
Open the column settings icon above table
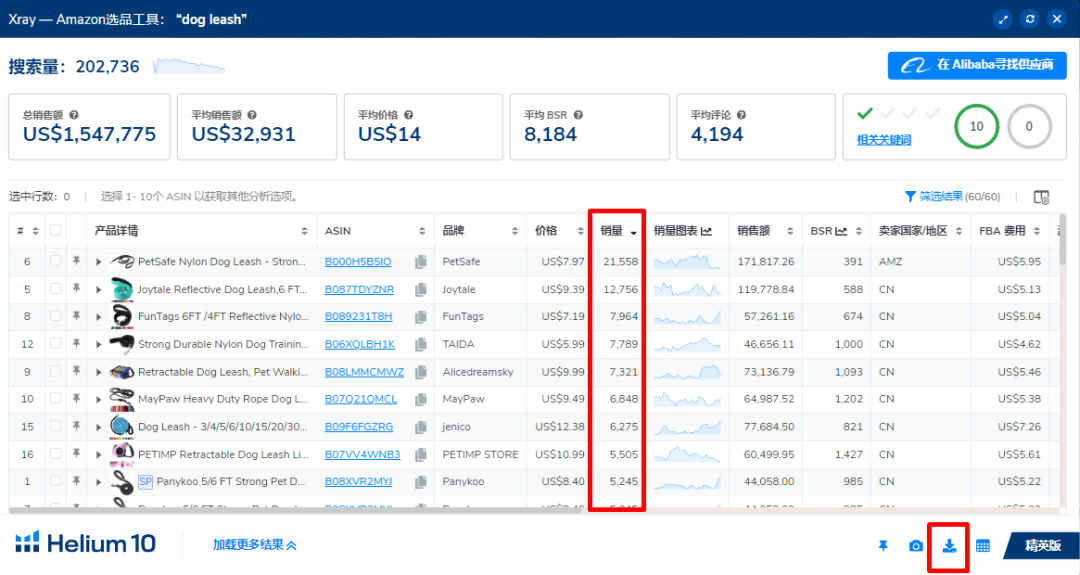click(1041, 197)
